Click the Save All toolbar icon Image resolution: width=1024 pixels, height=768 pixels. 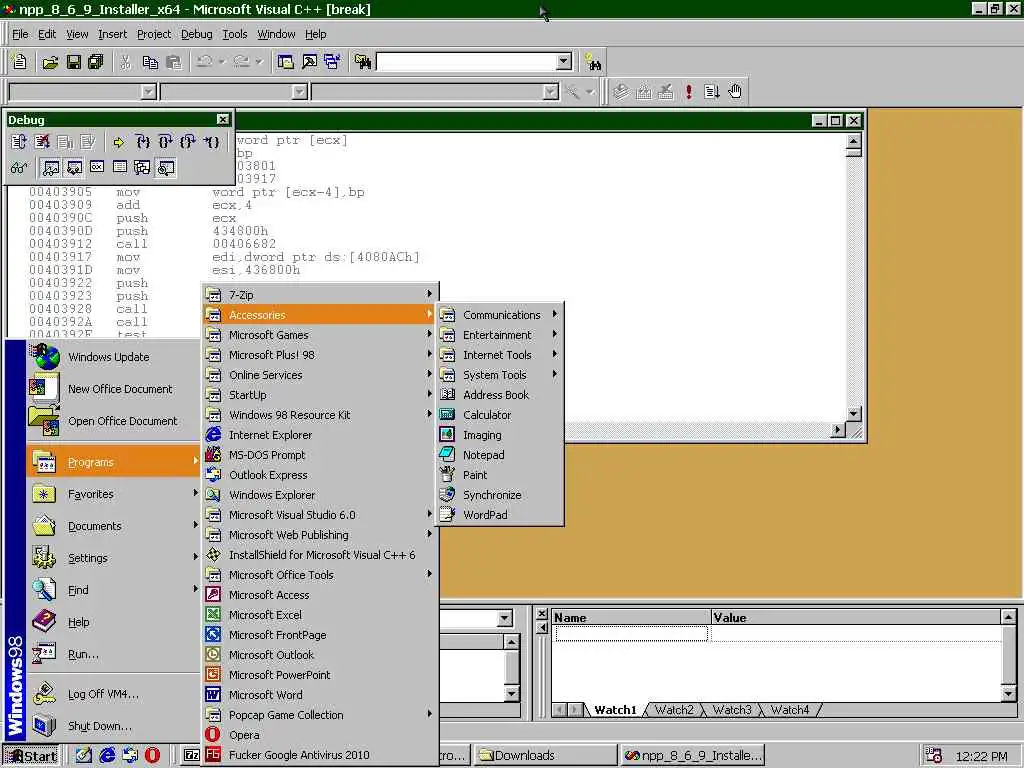pos(96,62)
